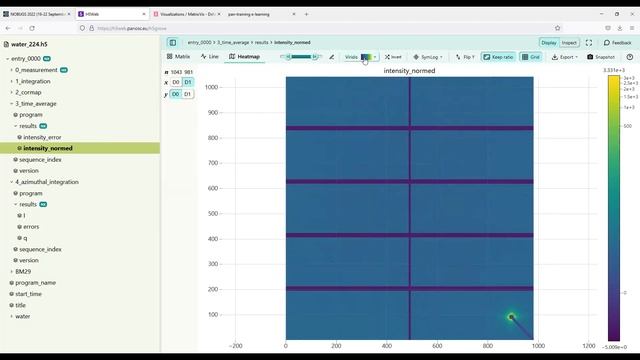Select the Heatmap tab
The image size is (640, 360).
coord(244,57)
